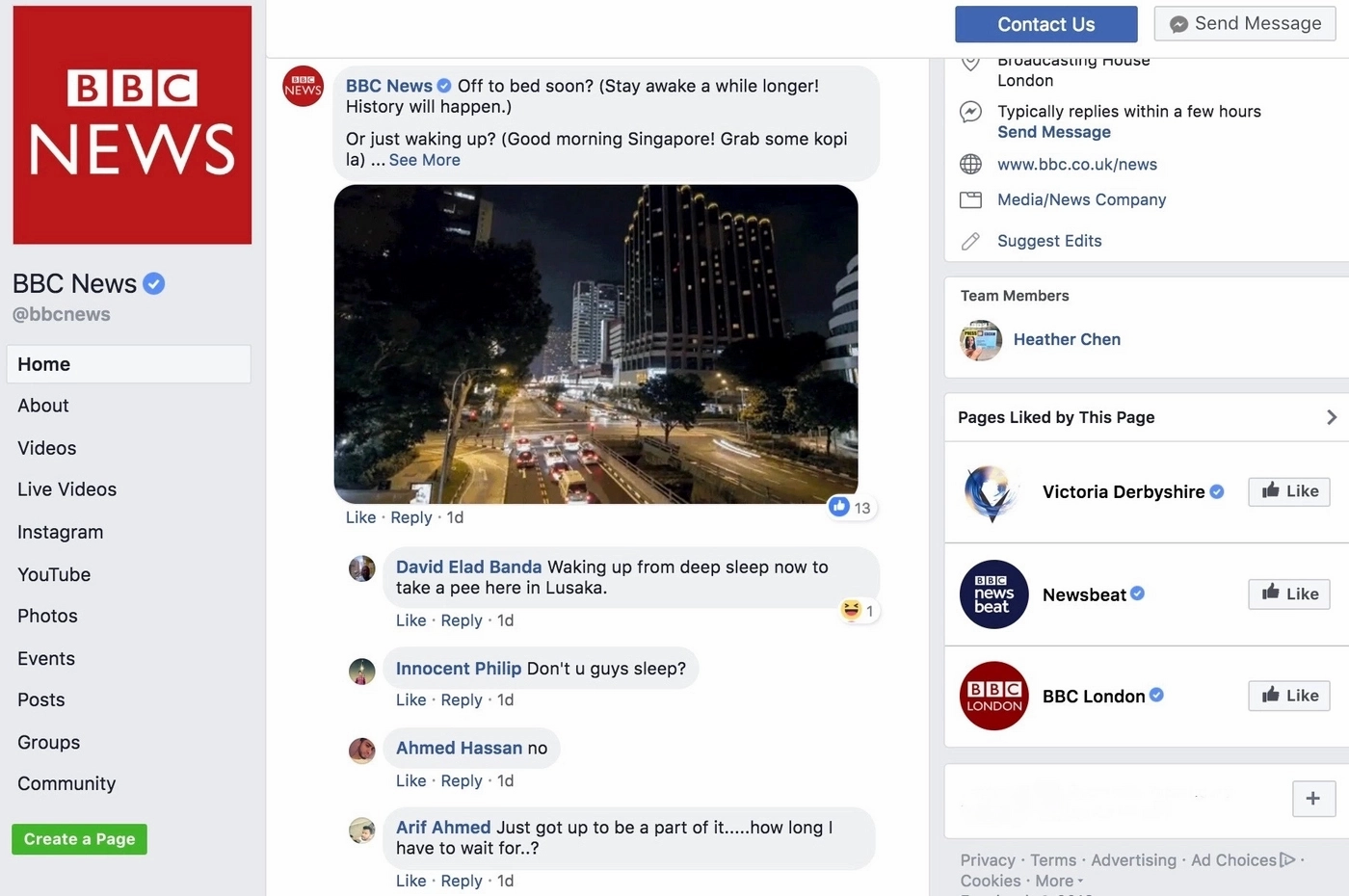Open the www.bbc.co.uk/news link
Screen dimensions: 1349x896
(1076, 164)
